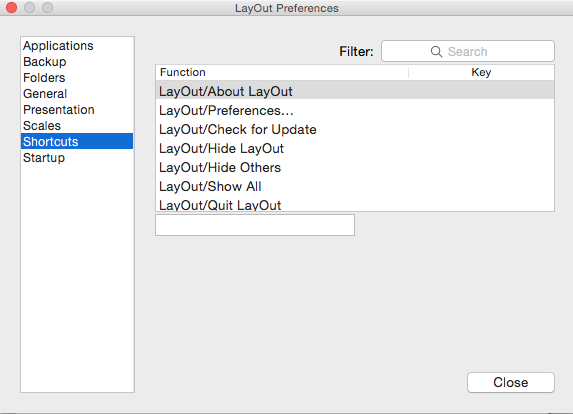
Task: Select the Presentation category
Action: point(77,110)
